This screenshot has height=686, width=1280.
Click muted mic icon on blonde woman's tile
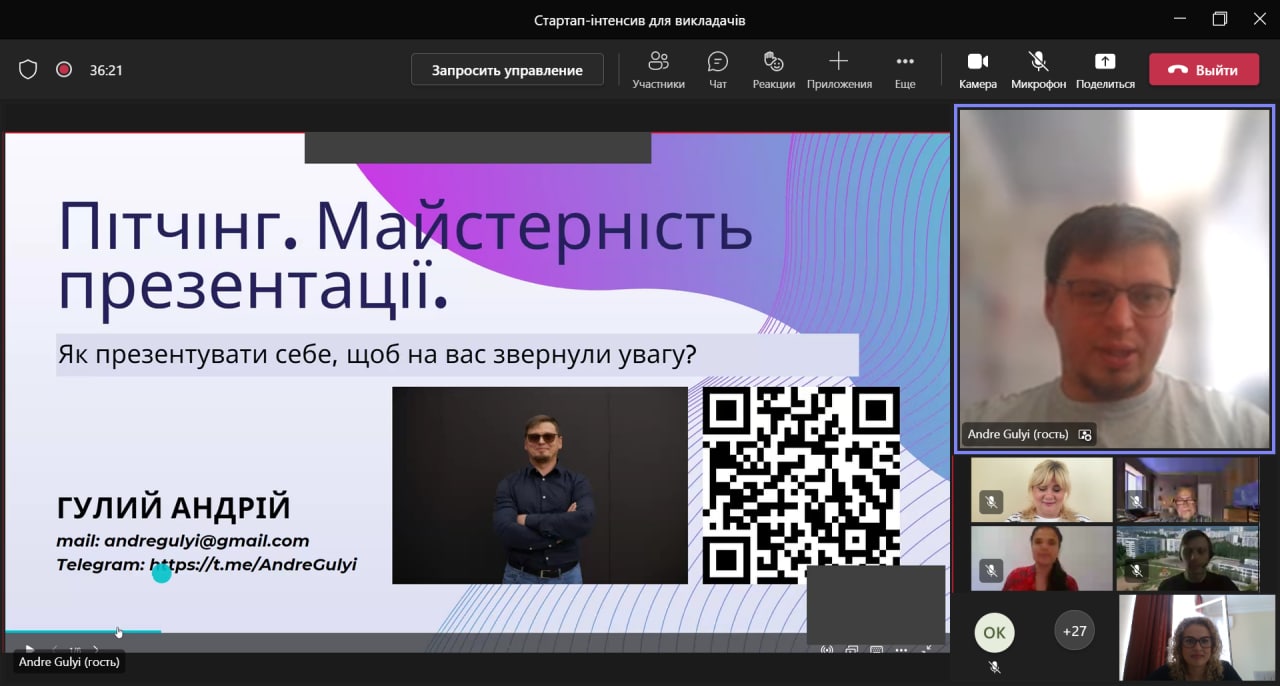(990, 502)
